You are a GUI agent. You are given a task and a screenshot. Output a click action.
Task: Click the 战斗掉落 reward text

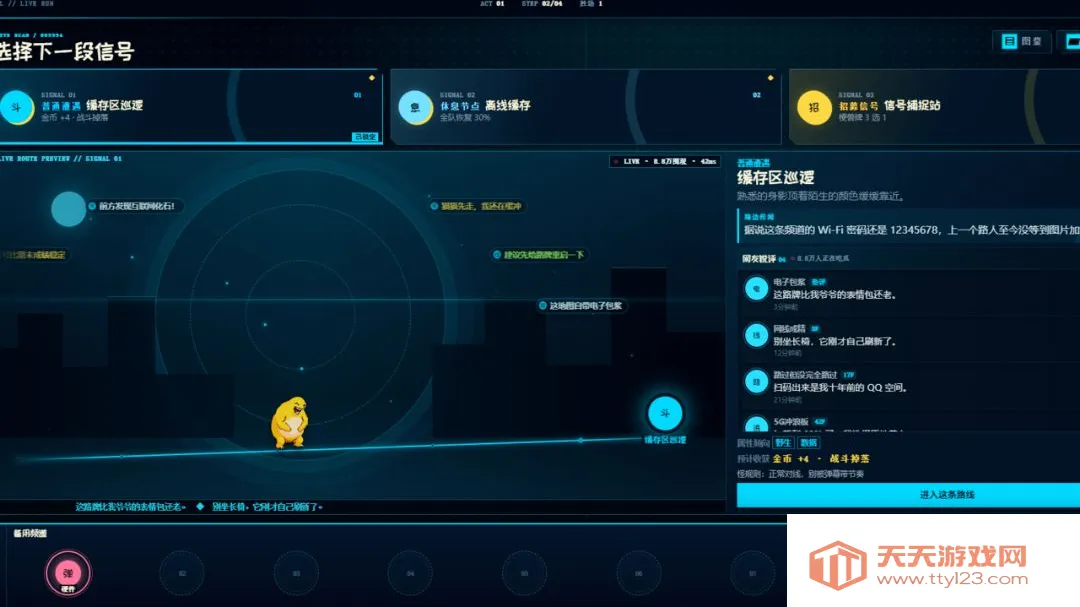click(849, 459)
